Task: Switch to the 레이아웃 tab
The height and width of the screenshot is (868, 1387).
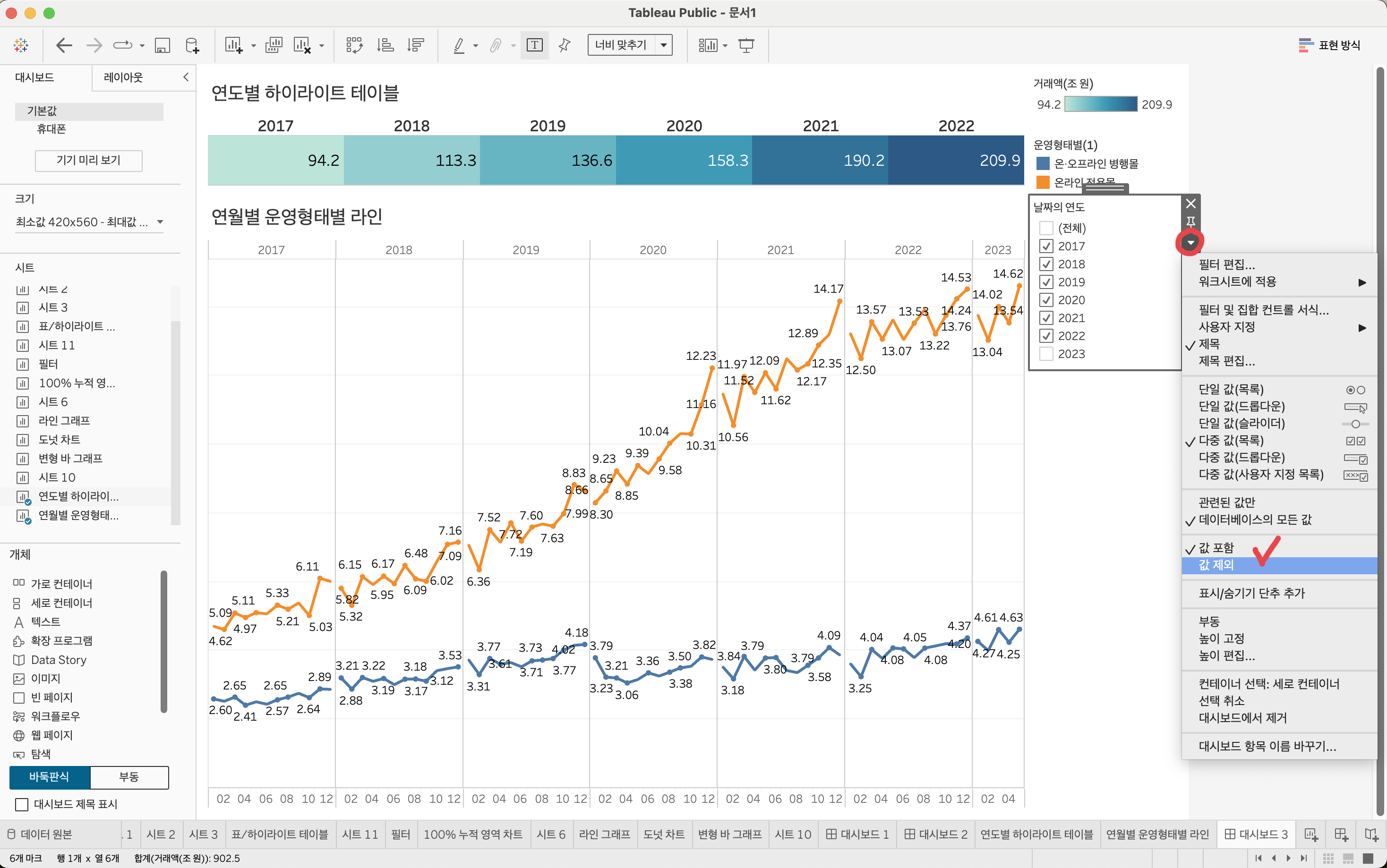Action: pyautogui.click(x=123, y=77)
